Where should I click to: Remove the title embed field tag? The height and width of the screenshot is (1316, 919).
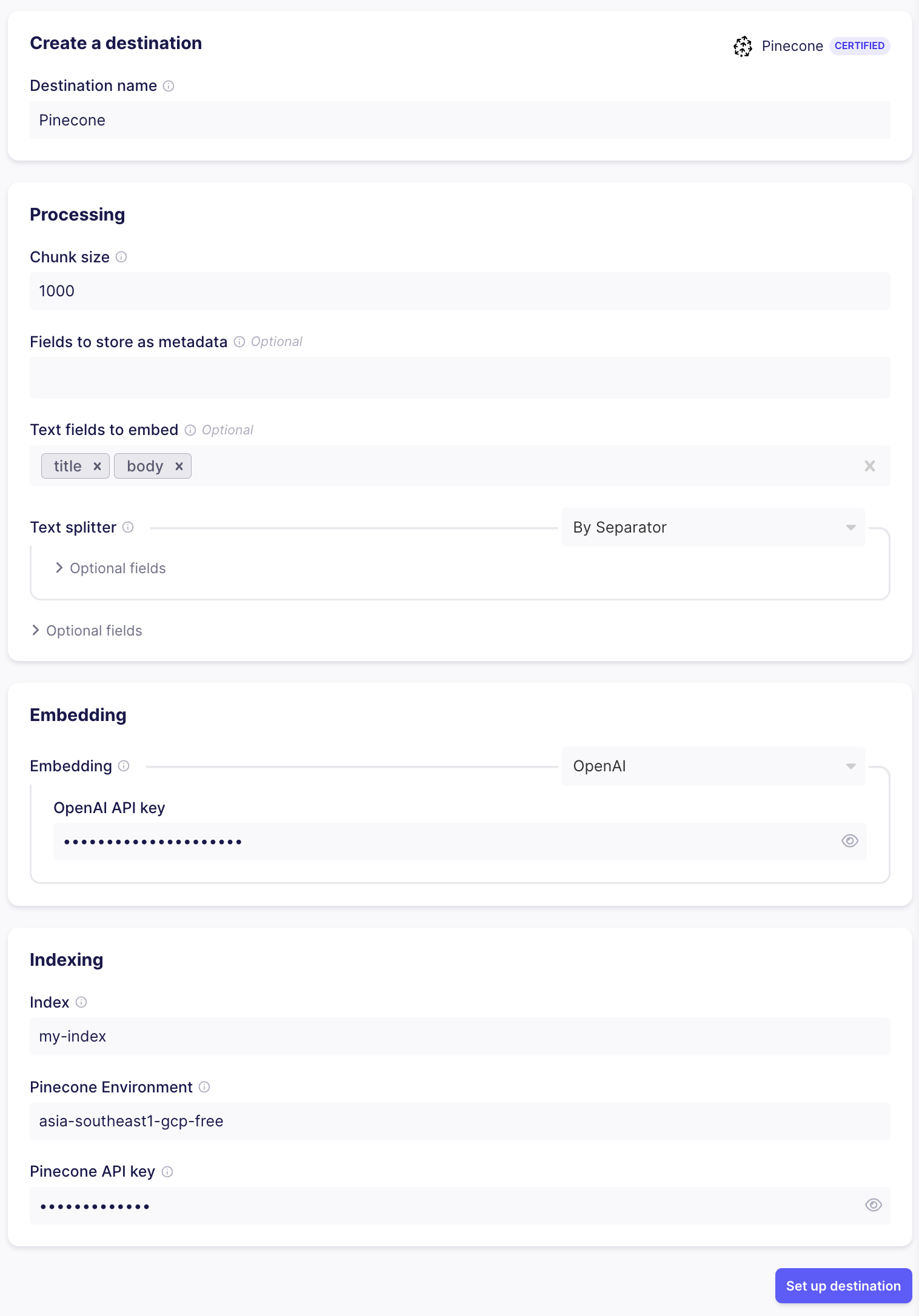[97, 466]
